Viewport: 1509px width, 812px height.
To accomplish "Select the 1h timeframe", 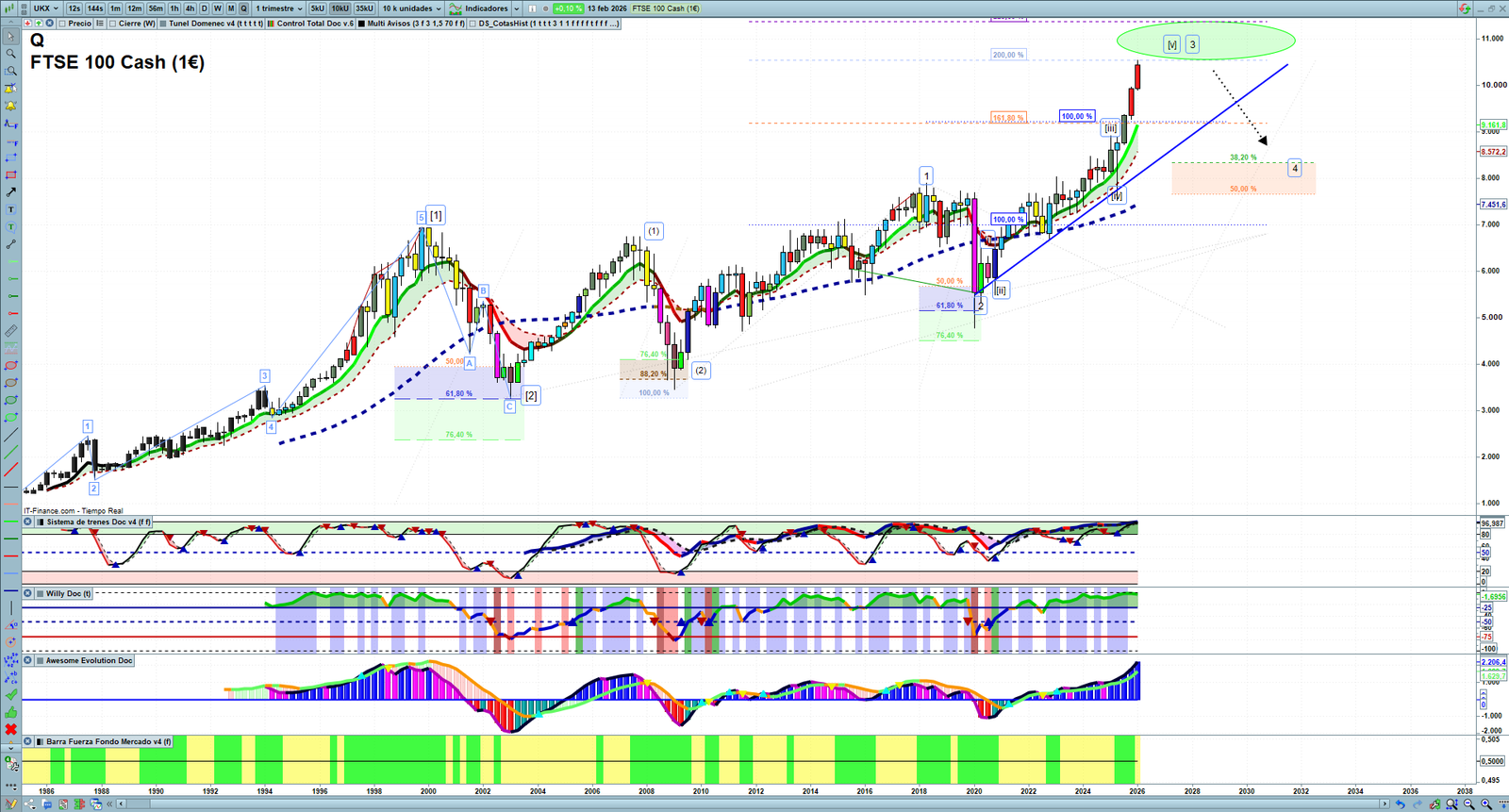I will click(x=174, y=8).
